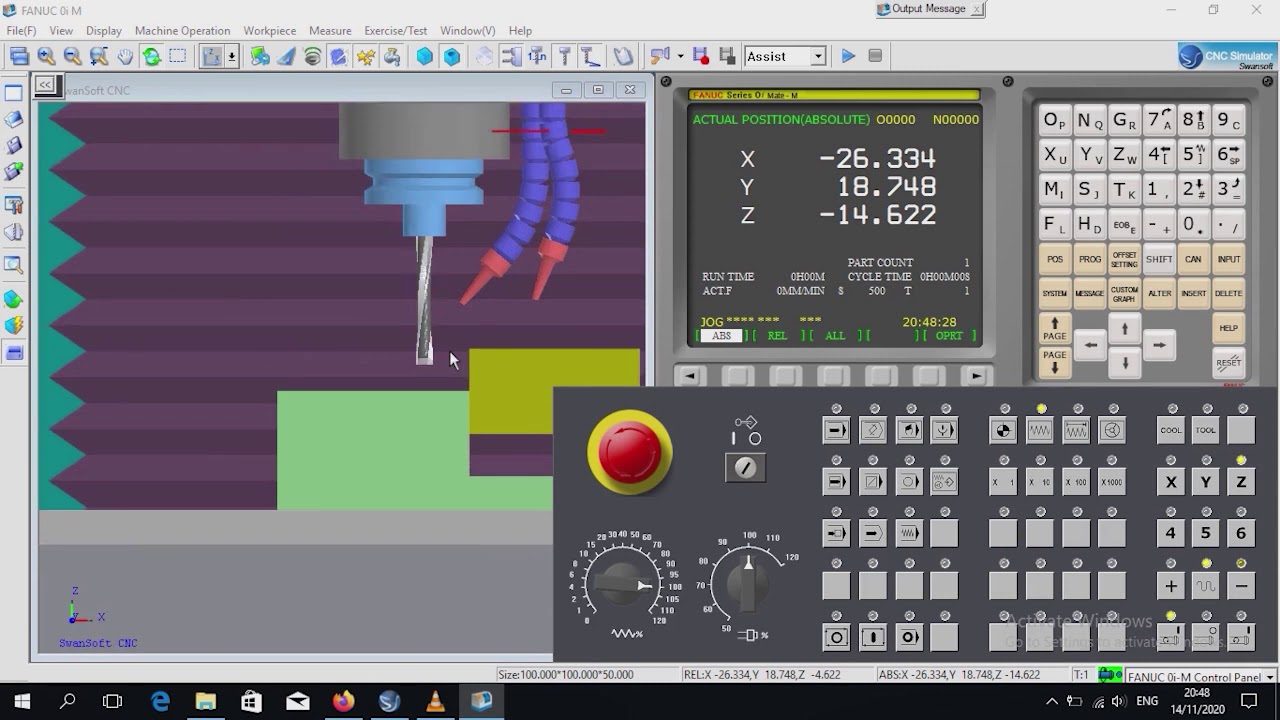Open the red record macro icon
Viewport: 1280px width, 720px height.
tap(701, 57)
